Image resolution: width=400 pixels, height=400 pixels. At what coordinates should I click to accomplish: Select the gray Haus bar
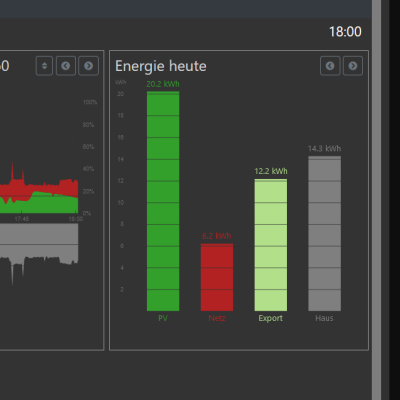pyautogui.click(x=325, y=233)
